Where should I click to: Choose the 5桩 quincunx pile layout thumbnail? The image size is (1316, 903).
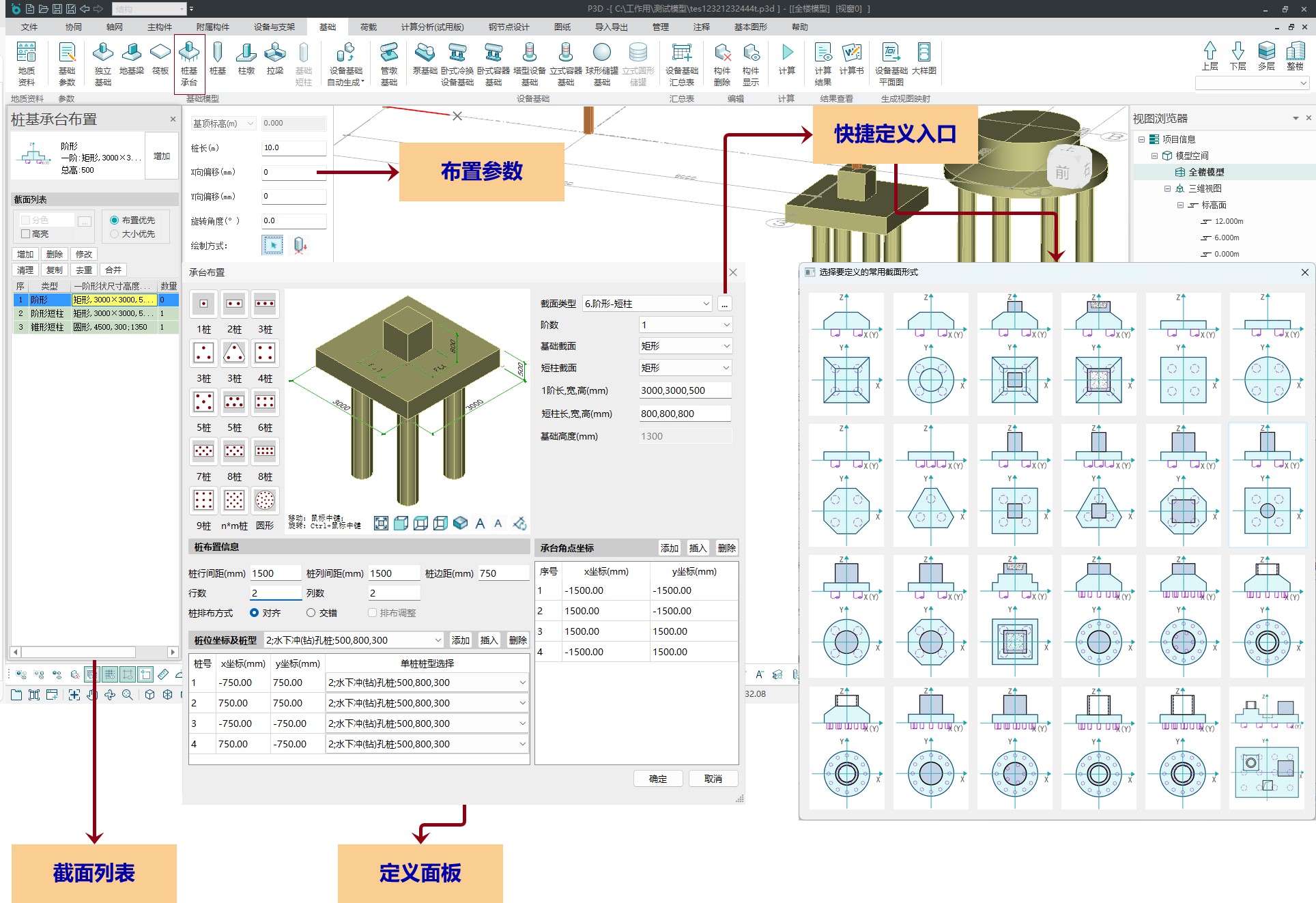[203, 402]
